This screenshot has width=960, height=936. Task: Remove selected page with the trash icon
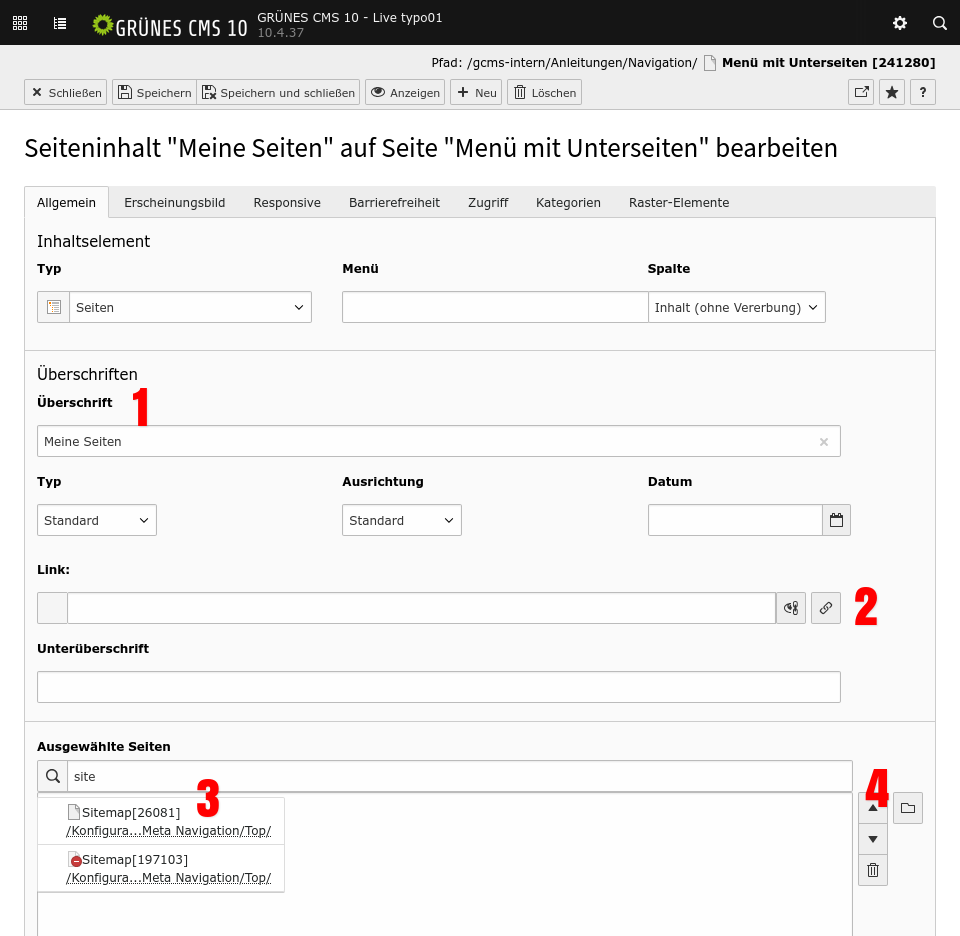pos(873,870)
